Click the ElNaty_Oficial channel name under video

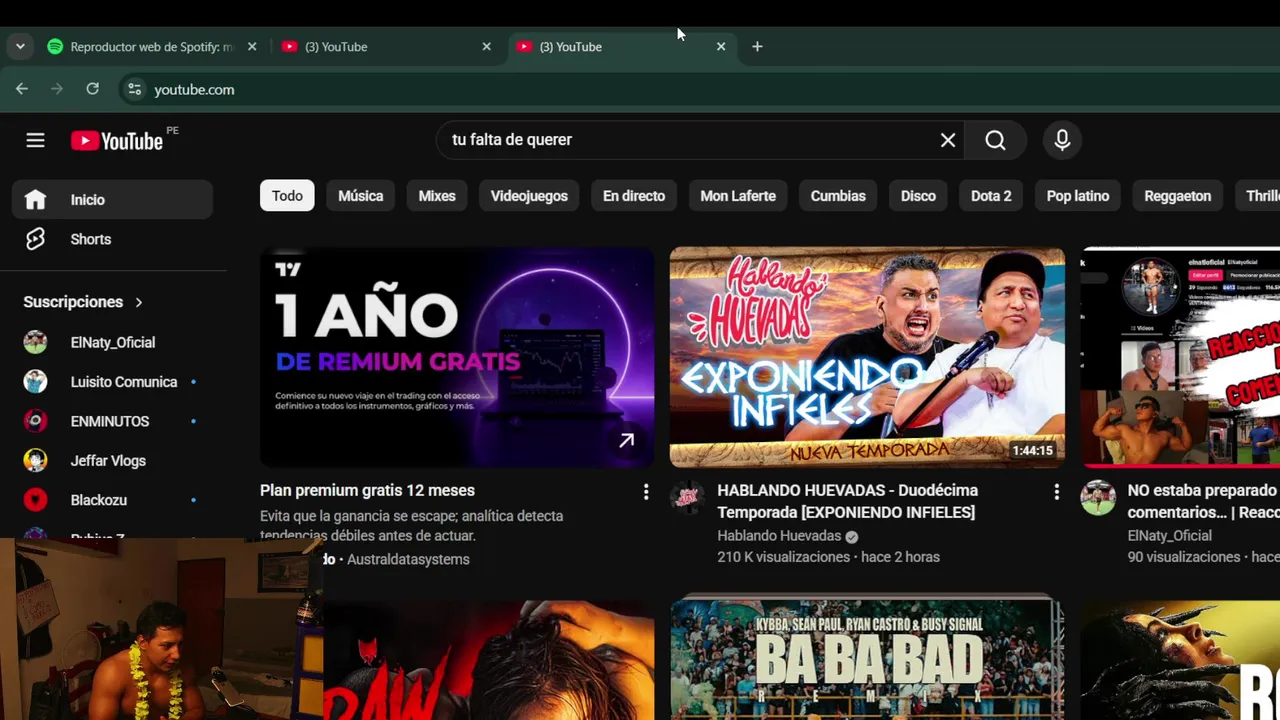(x=1170, y=536)
